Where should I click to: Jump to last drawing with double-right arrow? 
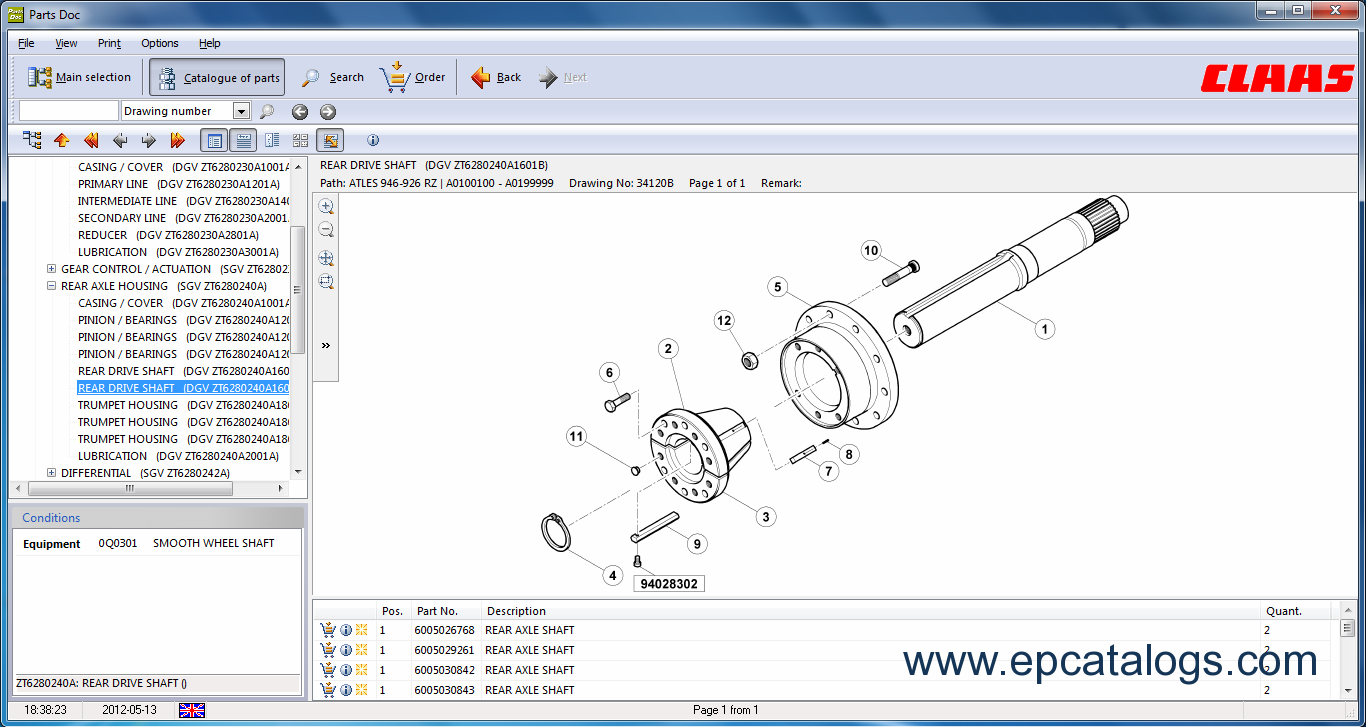178,140
